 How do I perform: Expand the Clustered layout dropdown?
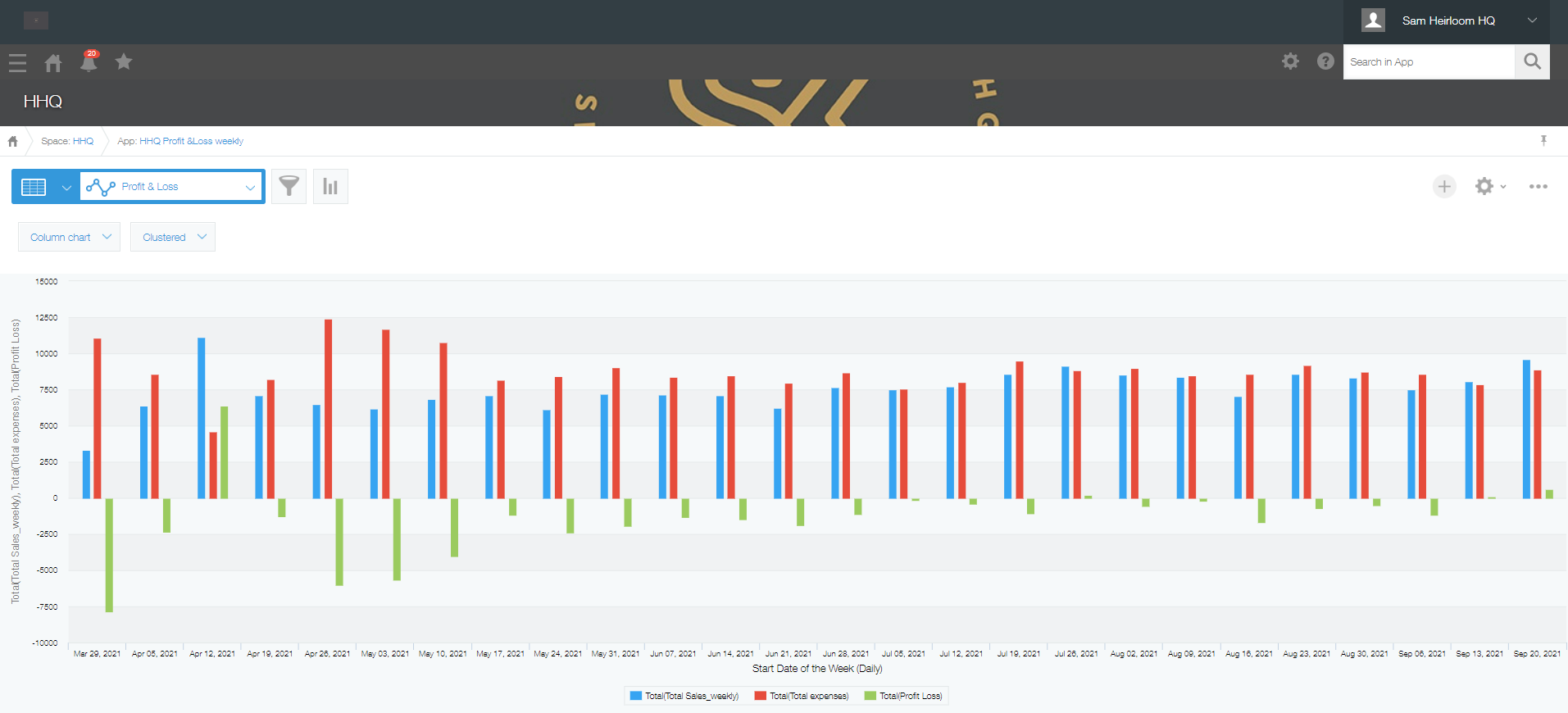tap(173, 237)
